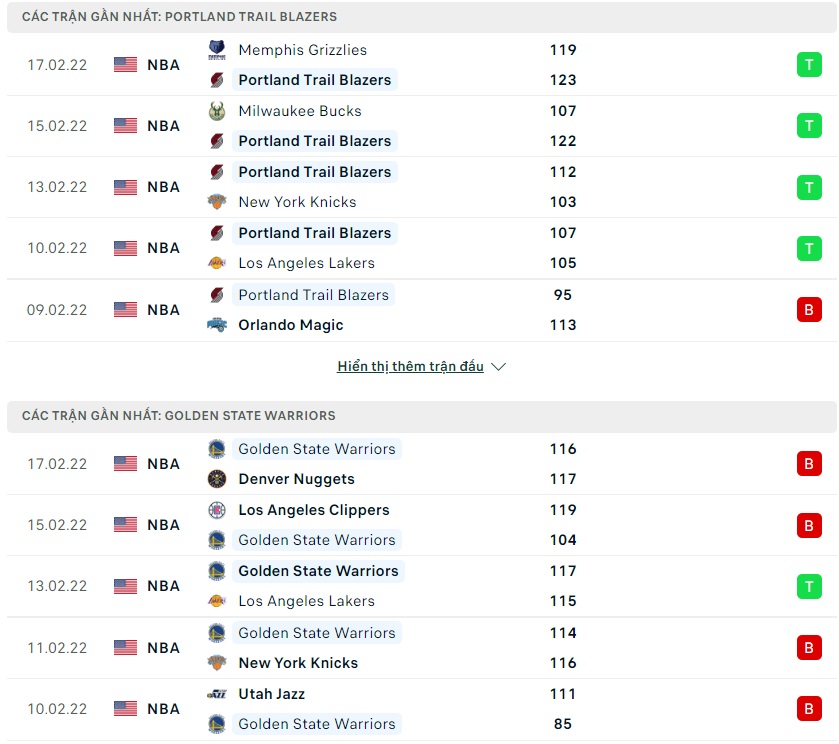Open the Milwaukee Bucks team name link
This screenshot has height=744, width=839.
click(x=300, y=111)
